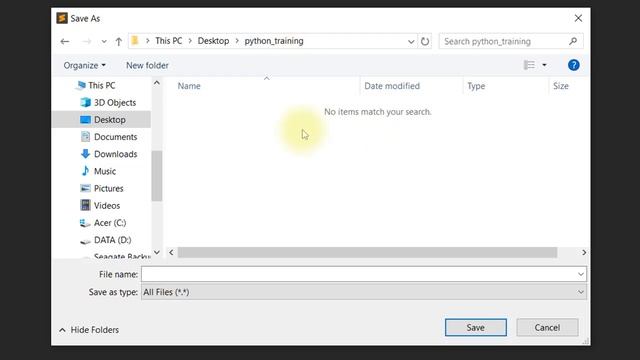Open the Organize menu

coord(84,65)
